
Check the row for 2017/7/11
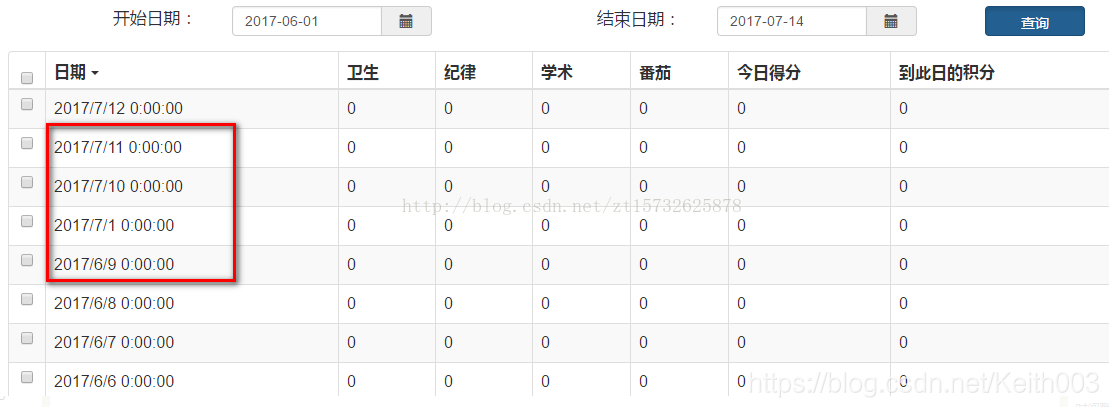[x=27, y=143]
